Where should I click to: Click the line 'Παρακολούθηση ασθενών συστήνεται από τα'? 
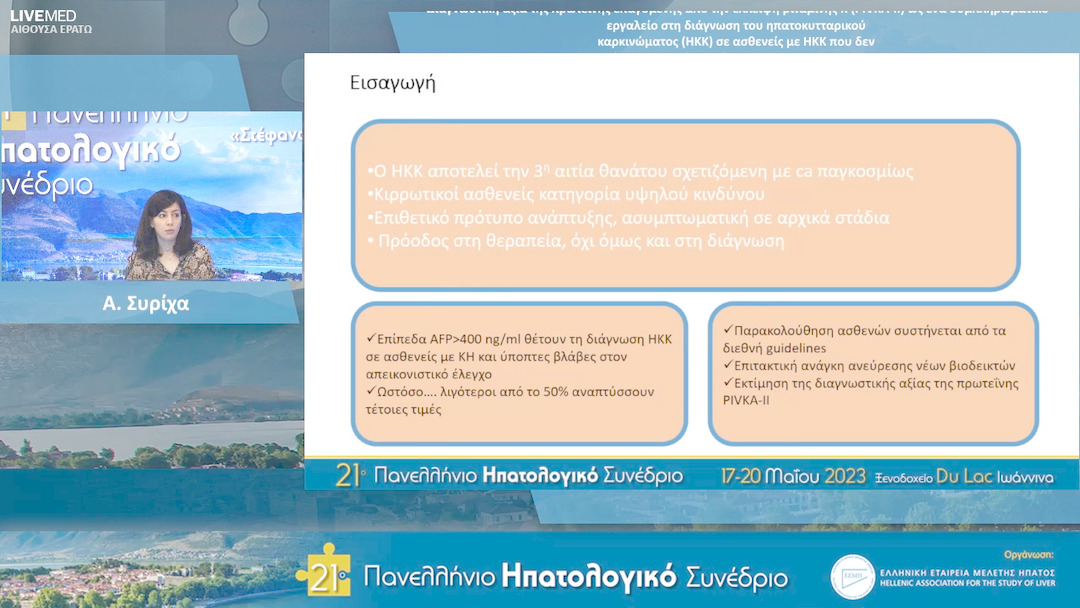(864, 330)
